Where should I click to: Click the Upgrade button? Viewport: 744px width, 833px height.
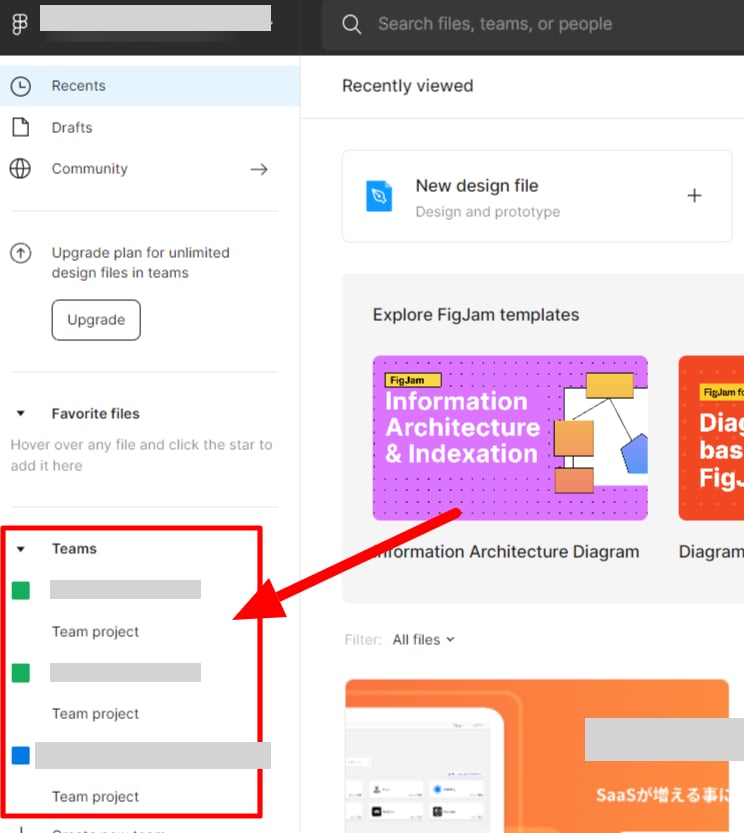click(96, 320)
